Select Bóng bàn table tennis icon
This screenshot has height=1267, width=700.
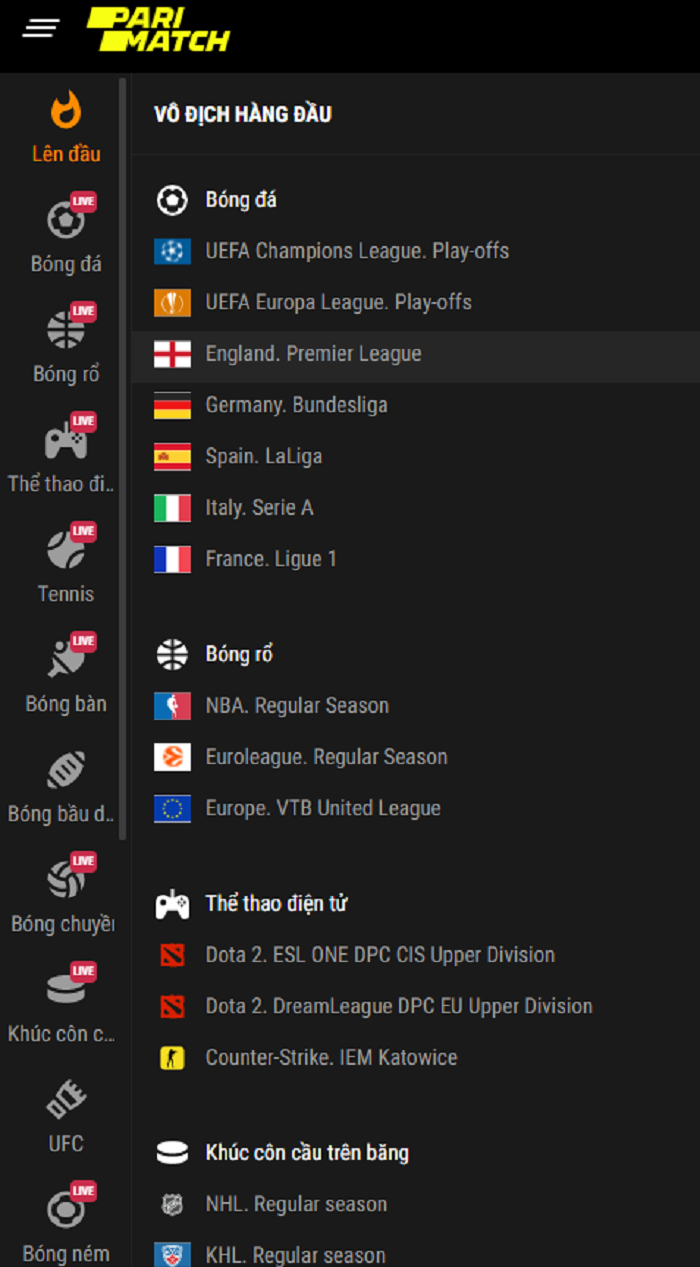(x=66, y=660)
